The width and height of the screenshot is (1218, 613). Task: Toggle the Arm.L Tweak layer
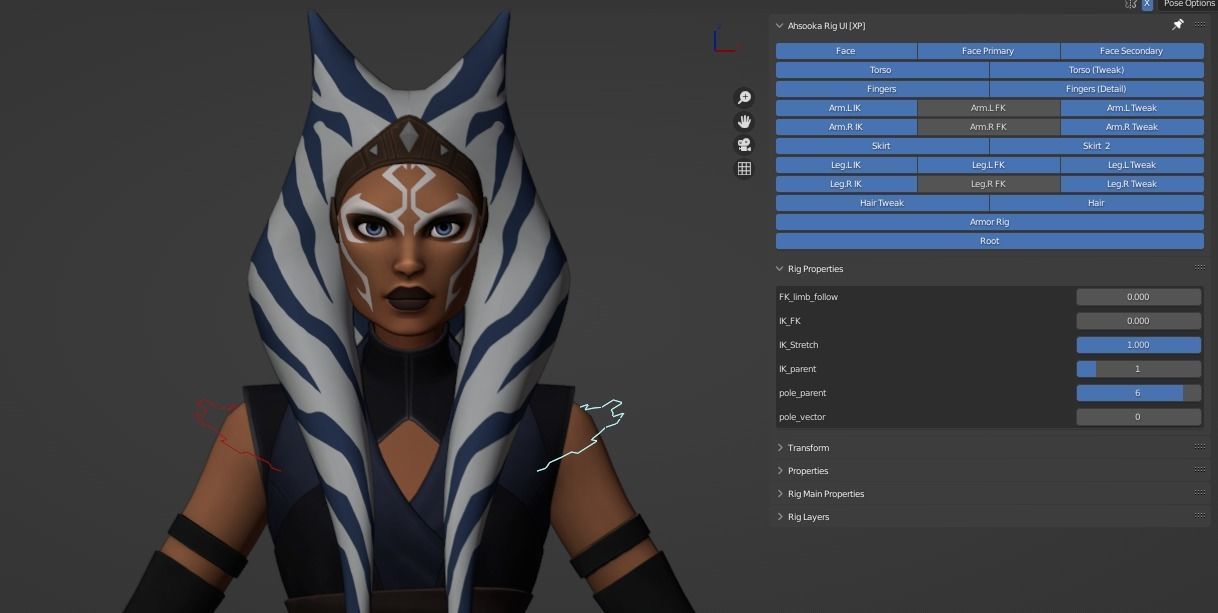tap(1132, 108)
